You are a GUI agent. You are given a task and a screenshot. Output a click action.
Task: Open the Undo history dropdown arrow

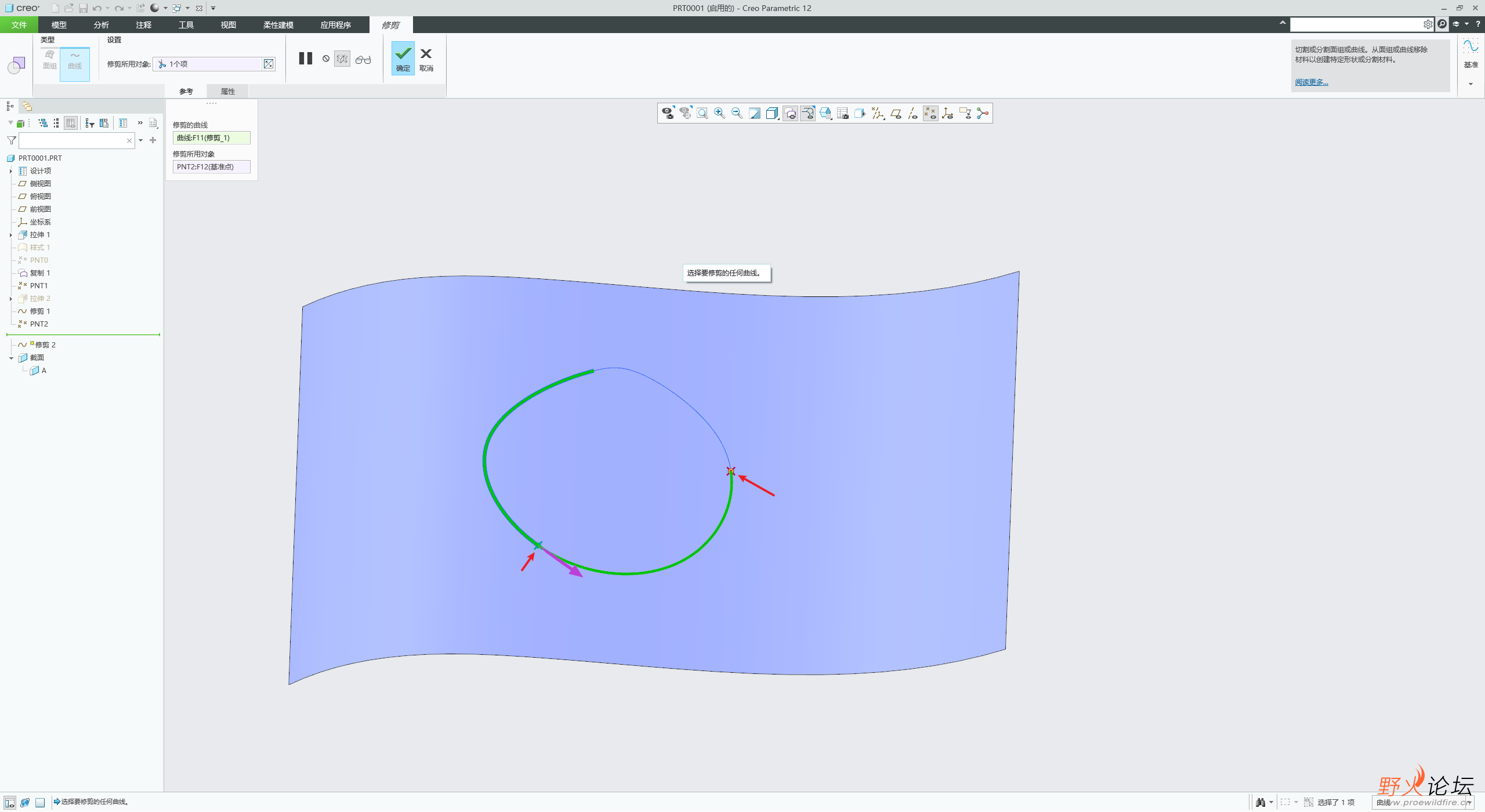107,8
